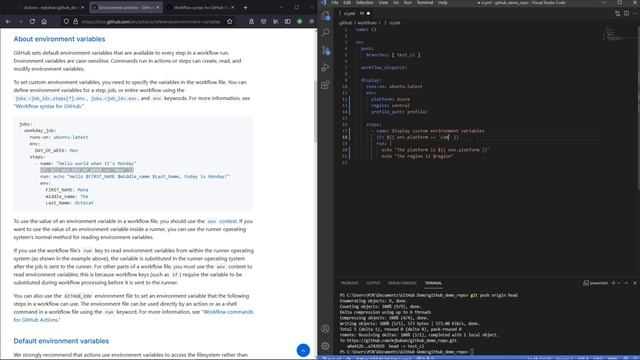
Task: Open Help menu in VS Code
Action: (x=443, y=2)
